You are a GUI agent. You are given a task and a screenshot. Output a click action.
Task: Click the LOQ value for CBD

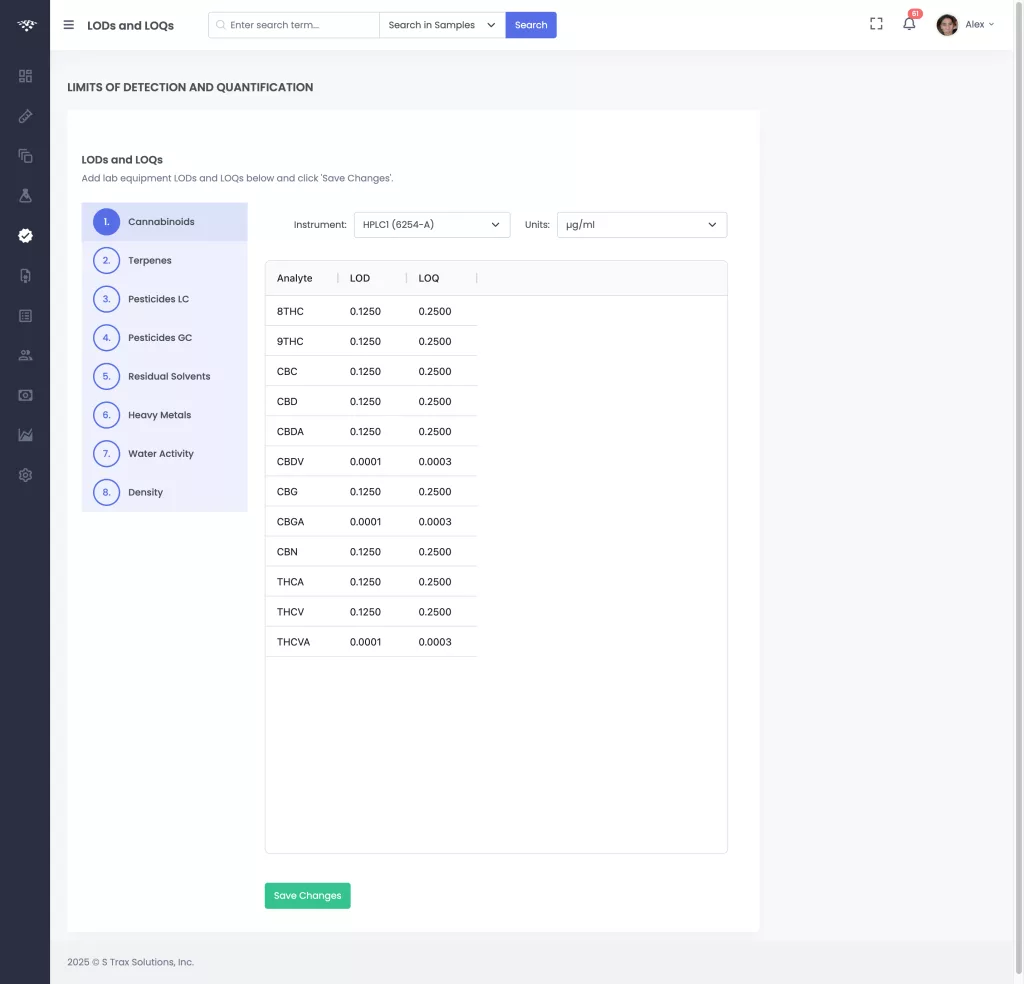pos(435,402)
